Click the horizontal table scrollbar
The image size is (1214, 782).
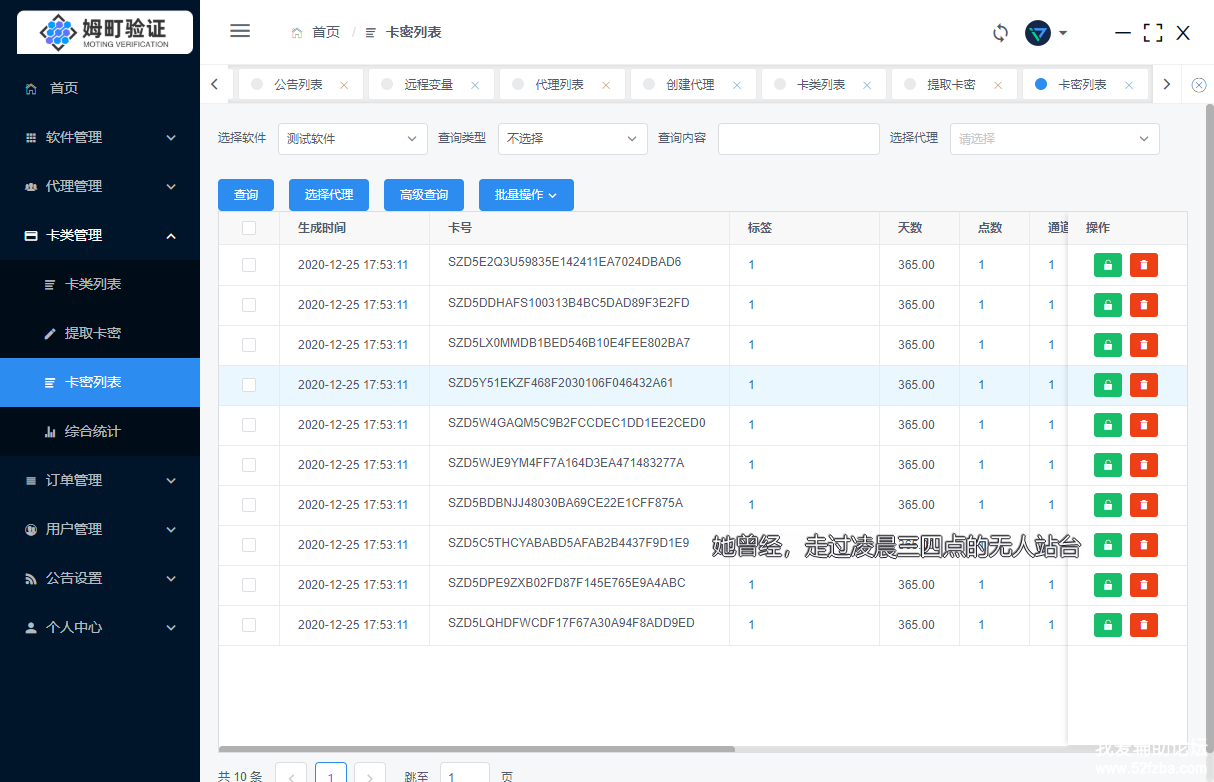pos(477,749)
